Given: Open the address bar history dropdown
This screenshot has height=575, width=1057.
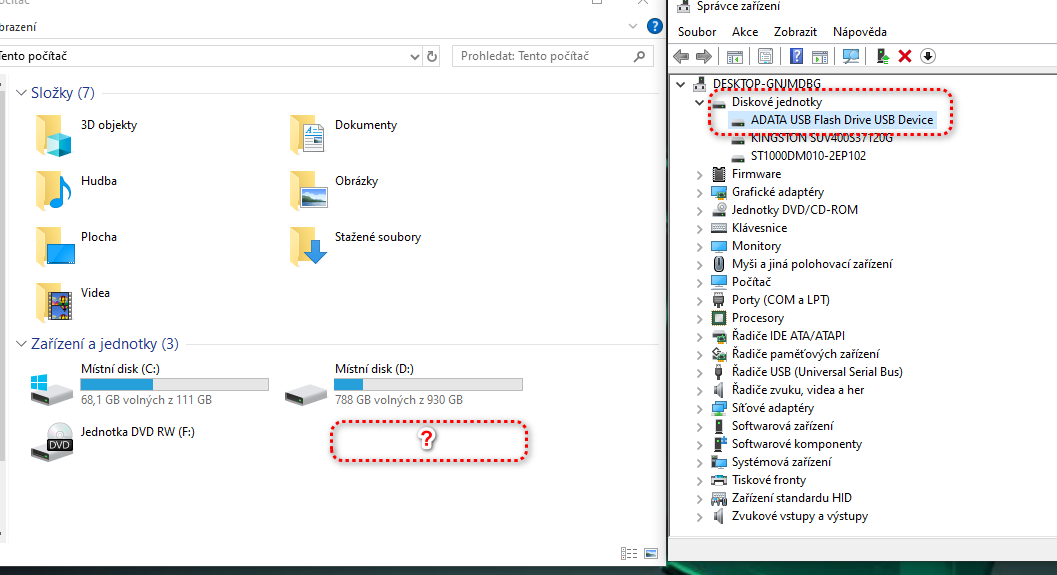Looking at the screenshot, I should (x=415, y=57).
